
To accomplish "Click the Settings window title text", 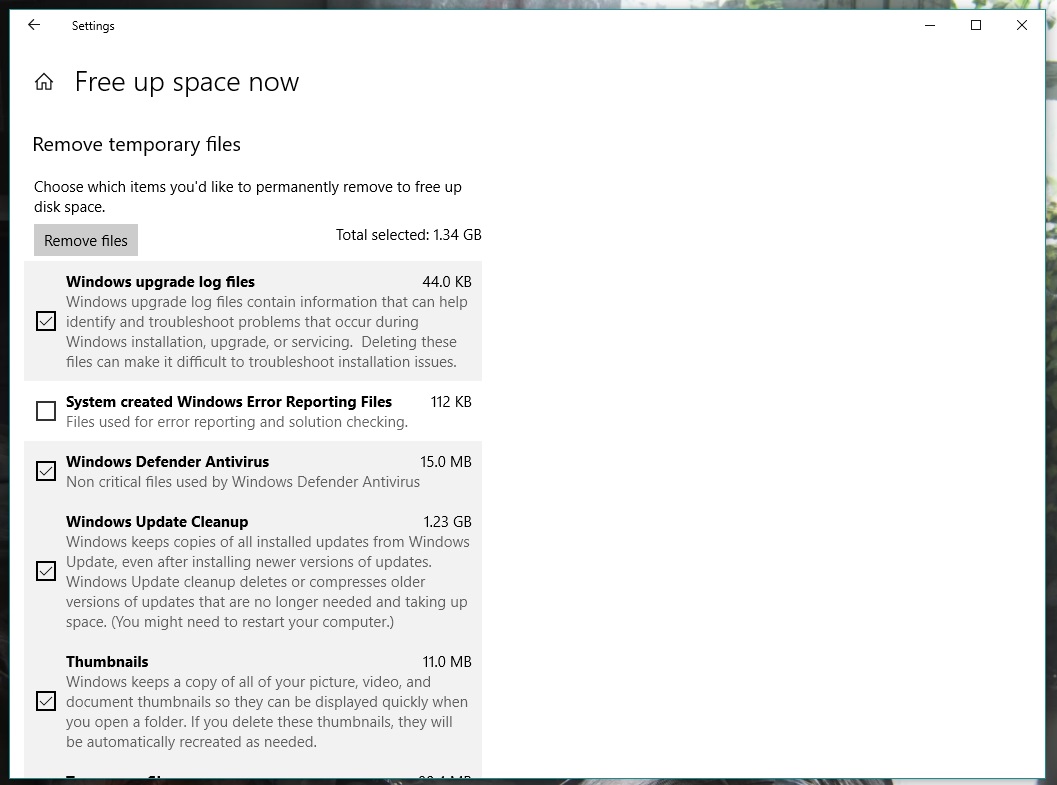I will [93, 26].
